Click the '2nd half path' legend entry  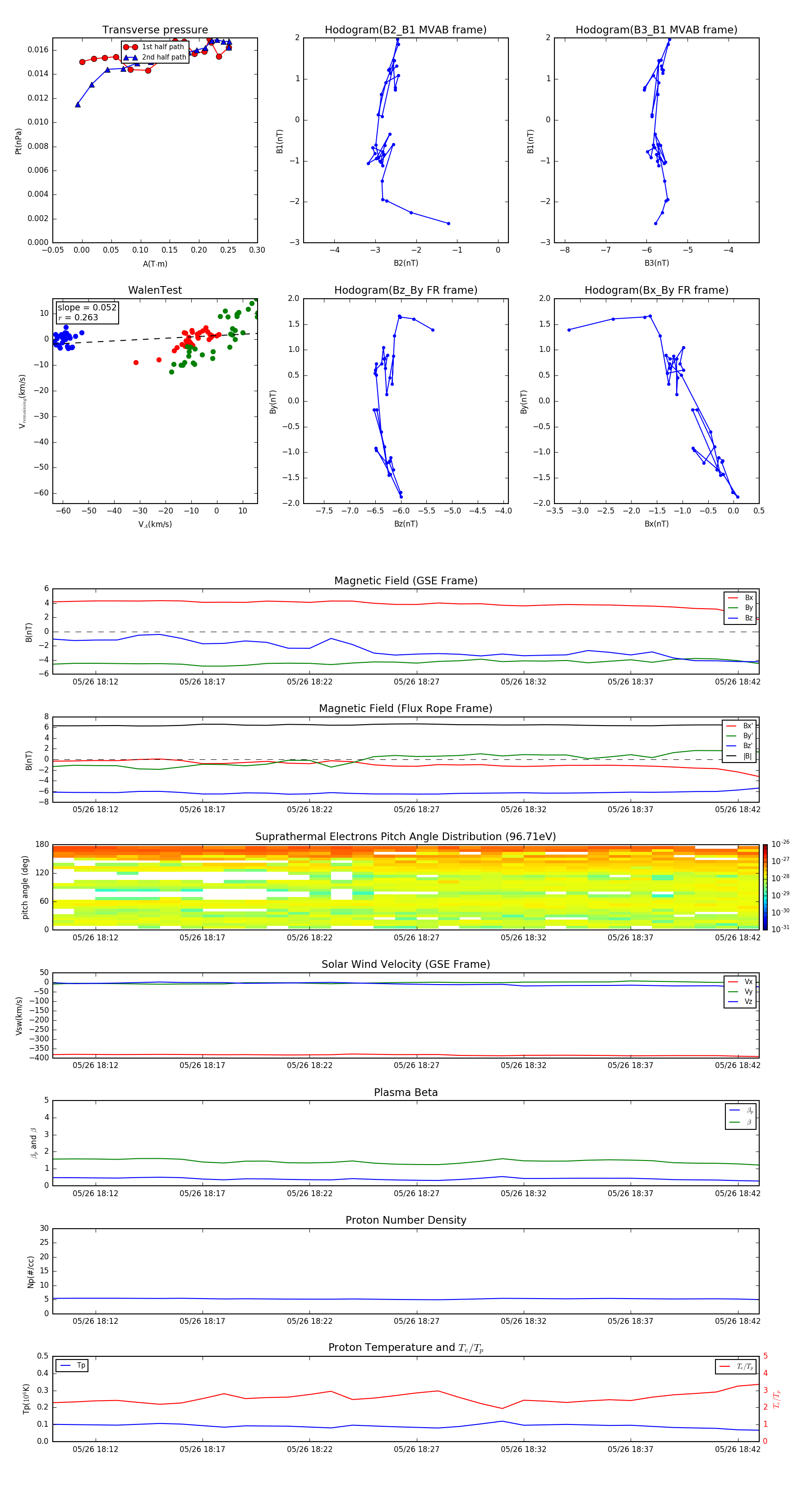point(155,57)
